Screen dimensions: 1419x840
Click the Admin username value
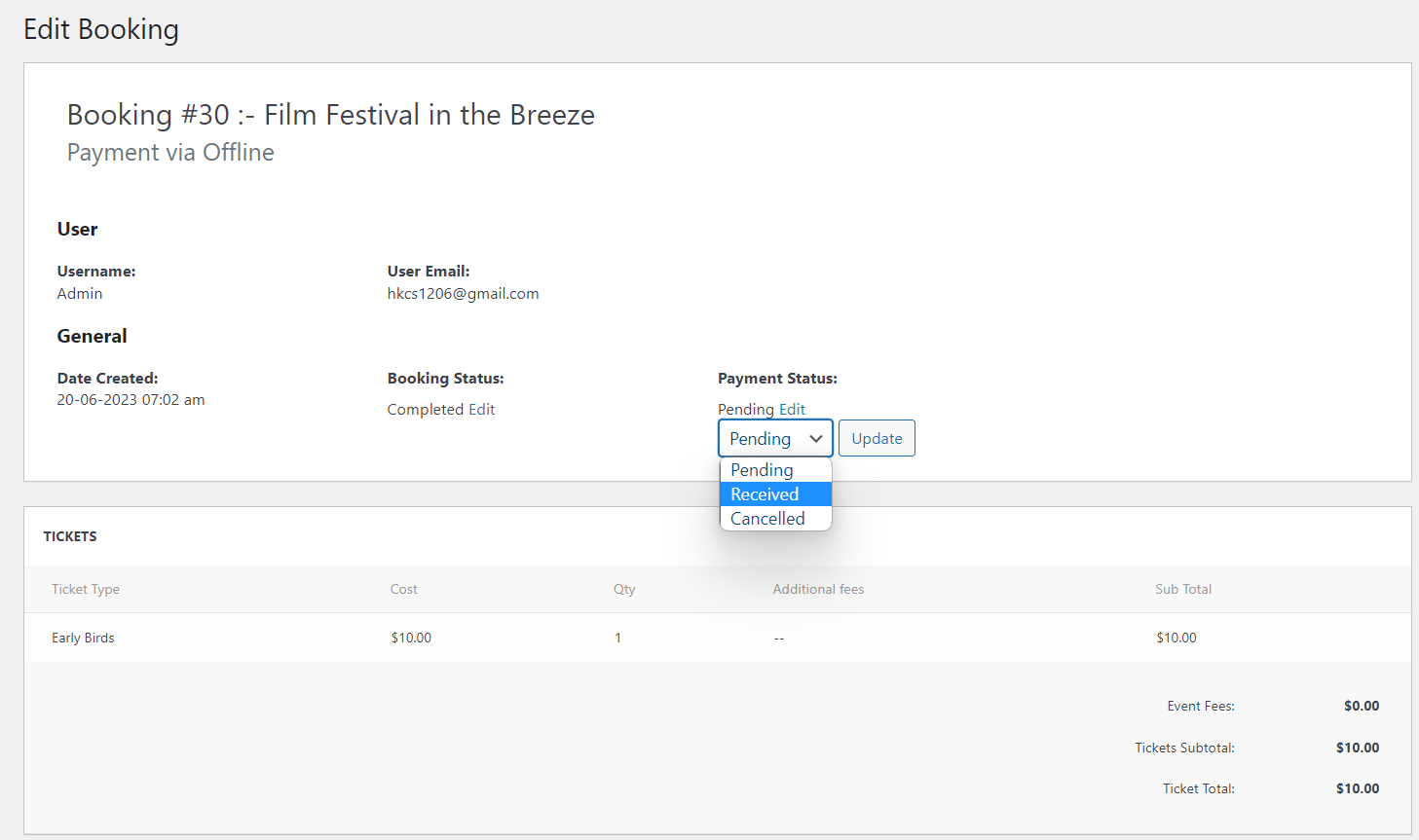coord(80,294)
